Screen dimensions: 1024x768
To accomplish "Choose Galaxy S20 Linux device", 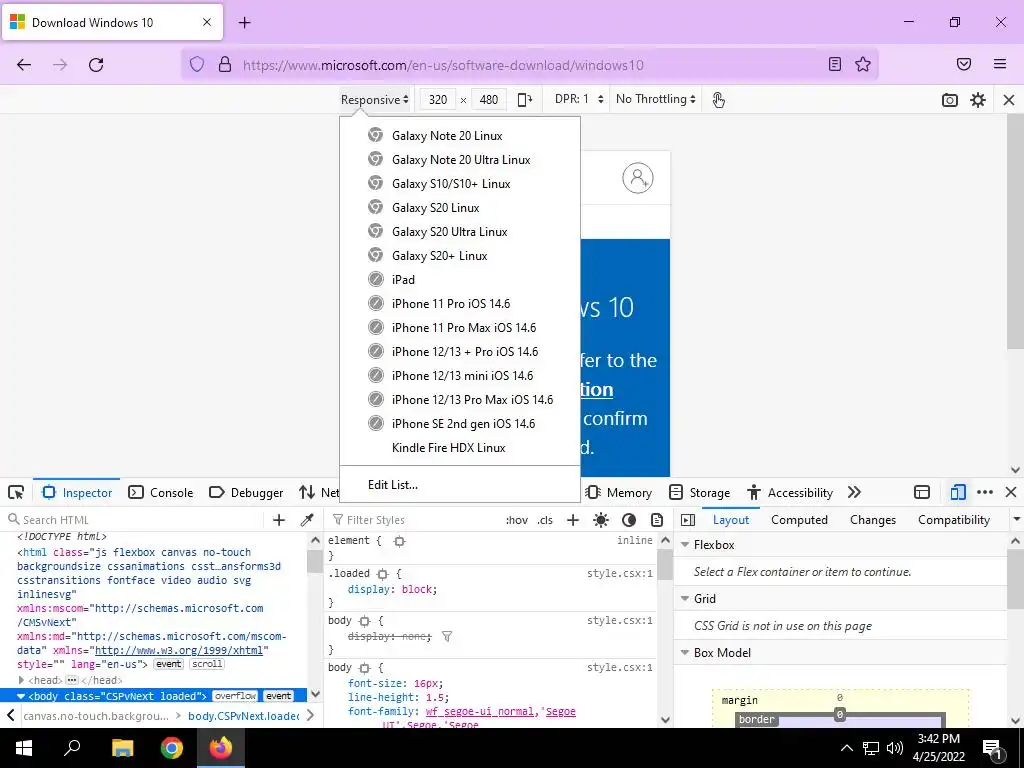I will pyautogui.click(x=460, y=208).
